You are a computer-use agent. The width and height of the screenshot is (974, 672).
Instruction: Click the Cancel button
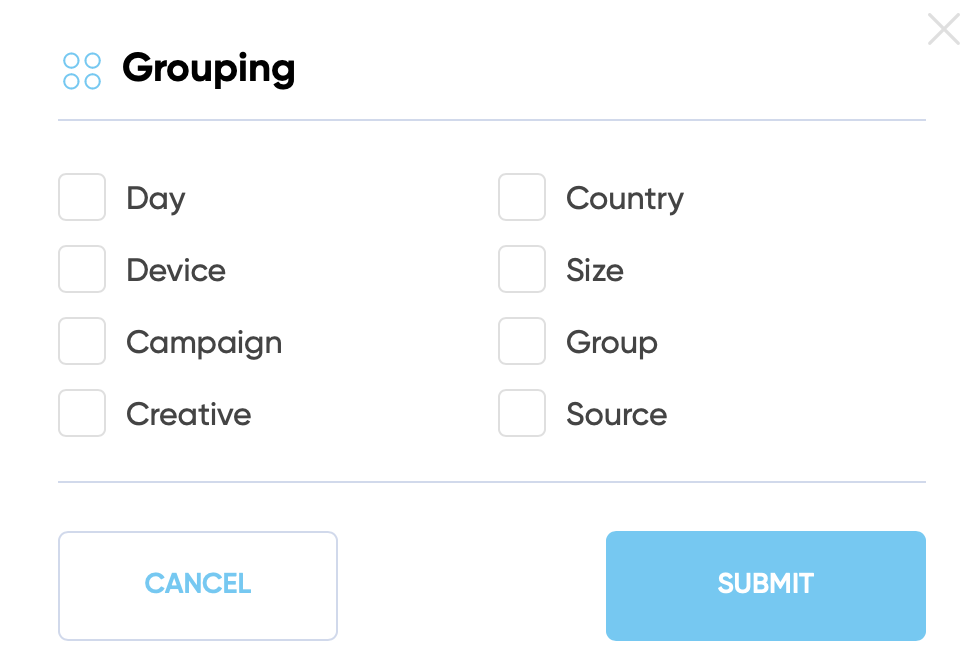coord(198,586)
